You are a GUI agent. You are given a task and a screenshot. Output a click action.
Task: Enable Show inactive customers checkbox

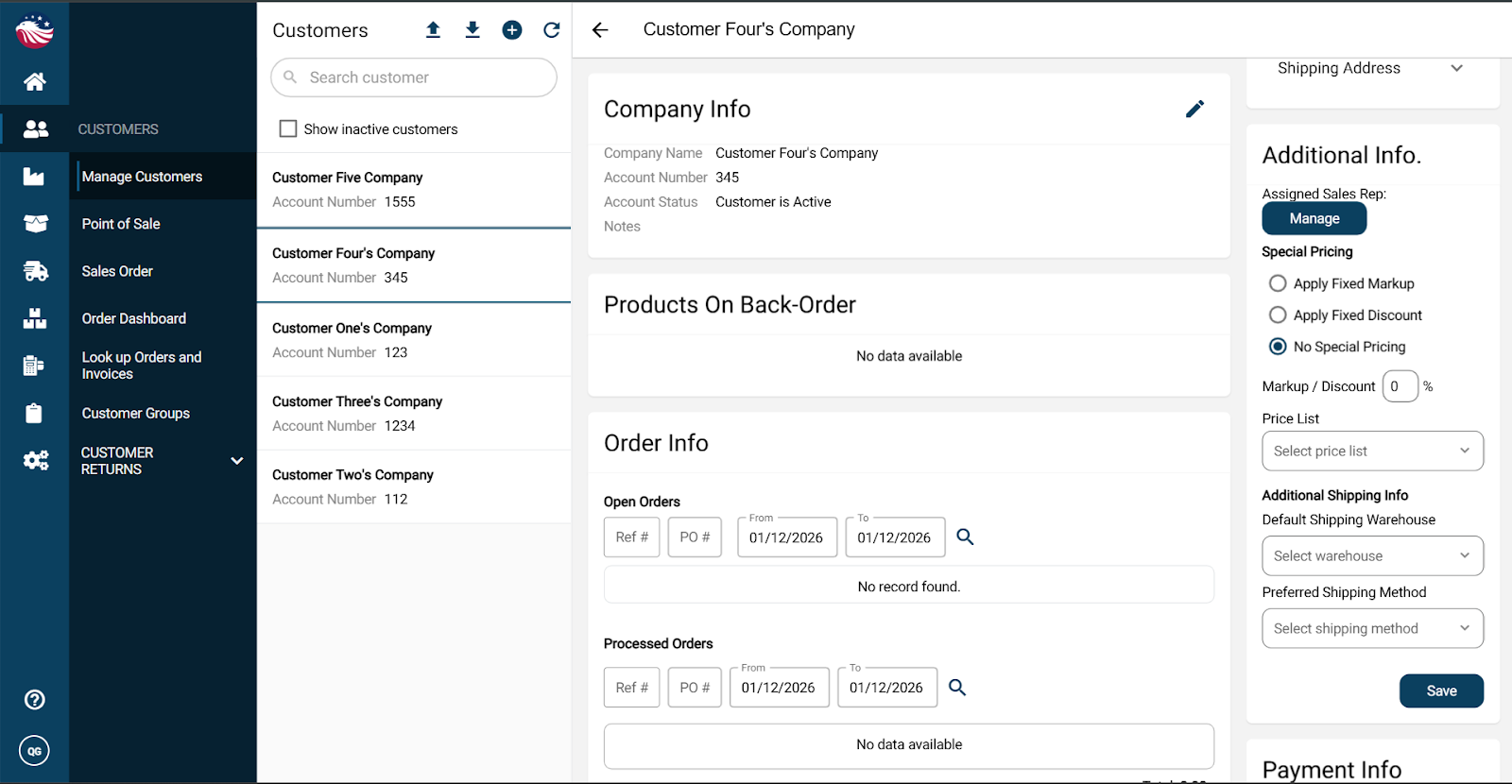(288, 129)
